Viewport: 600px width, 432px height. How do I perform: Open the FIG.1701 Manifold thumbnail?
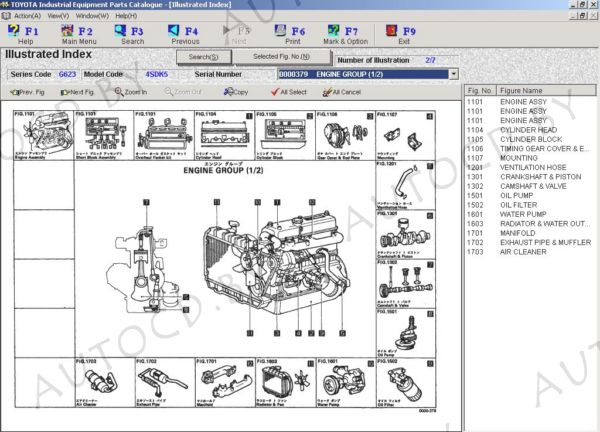click(224, 383)
